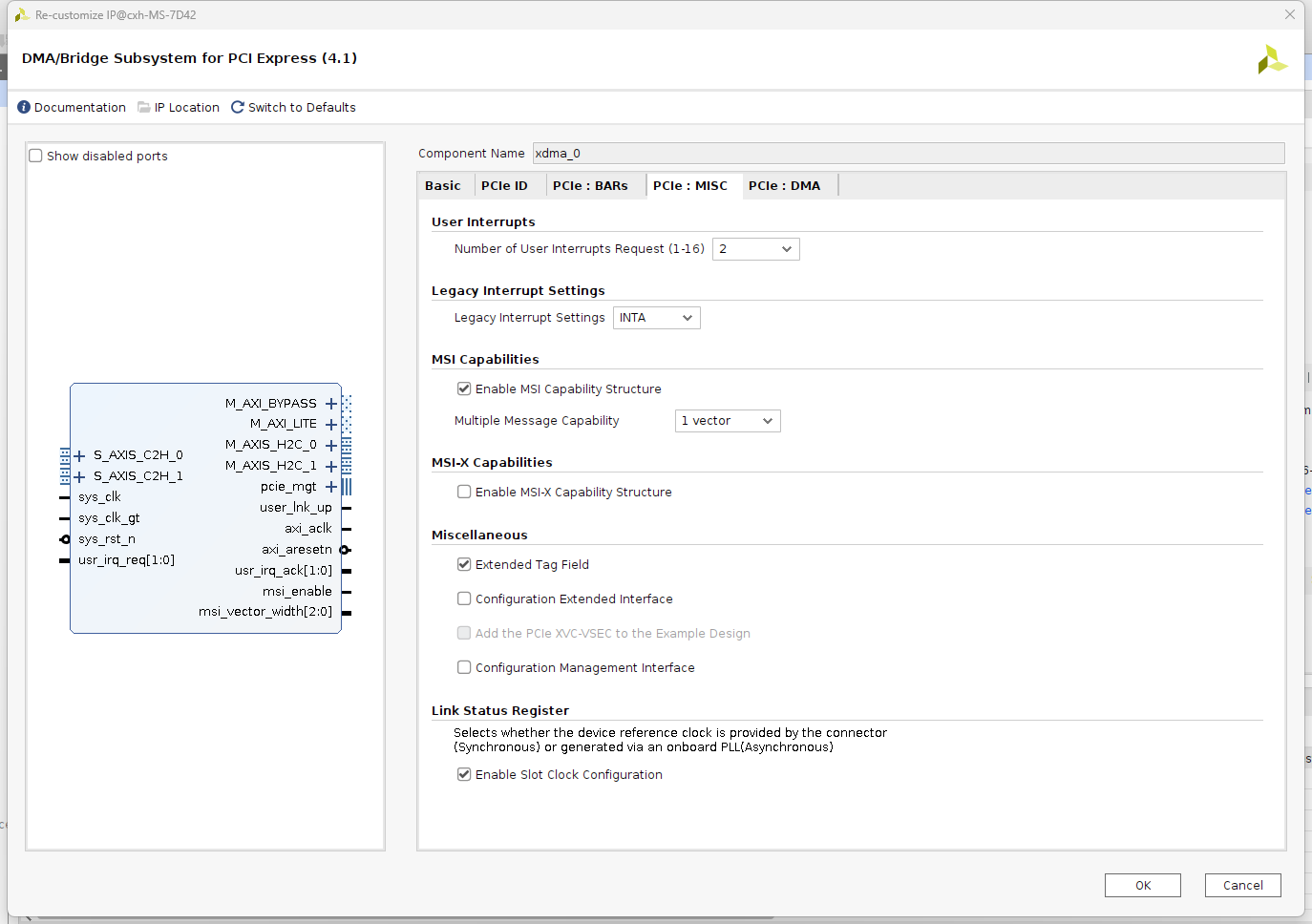Expand the pcie_mgt port plus icon
This screenshot has height=924, width=1312.
coord(331,487)
